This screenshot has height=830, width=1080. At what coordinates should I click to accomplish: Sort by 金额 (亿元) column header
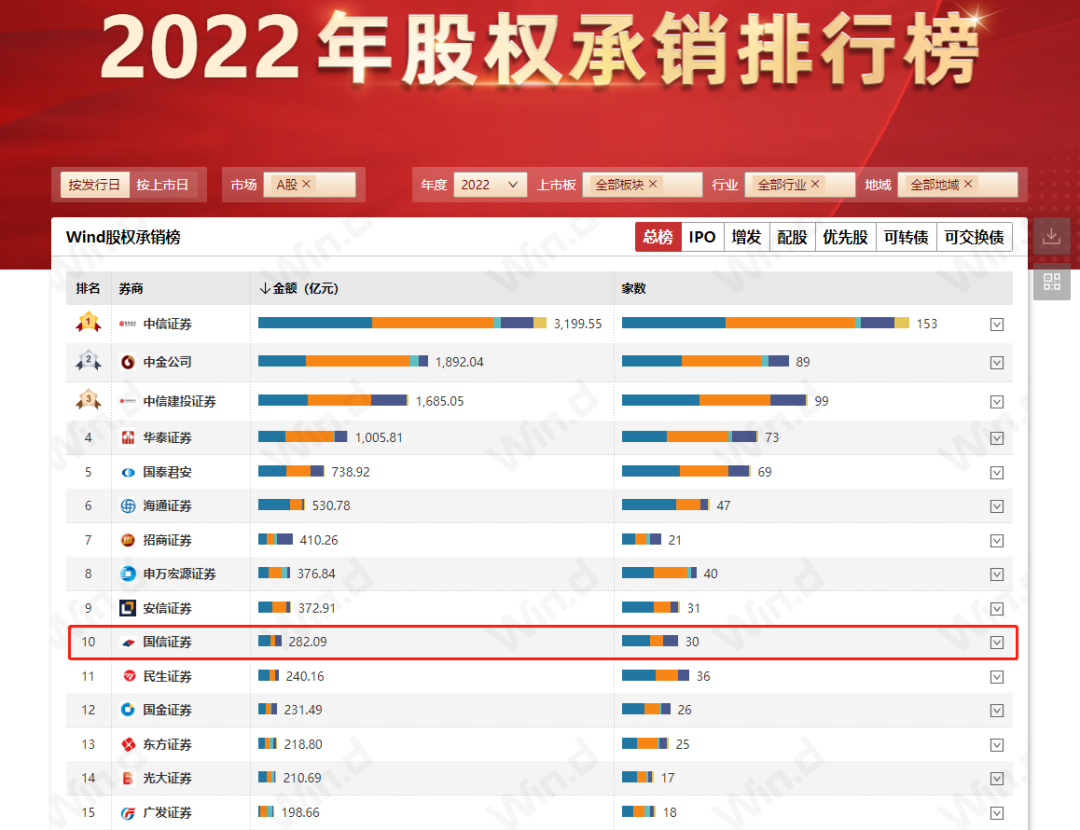(x=298, y=289)
